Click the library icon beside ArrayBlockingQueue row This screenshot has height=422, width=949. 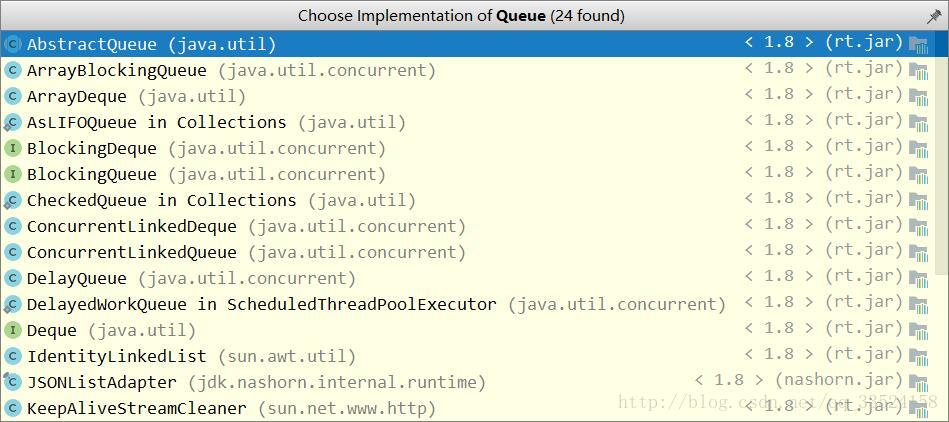click(x=918, y=70)
